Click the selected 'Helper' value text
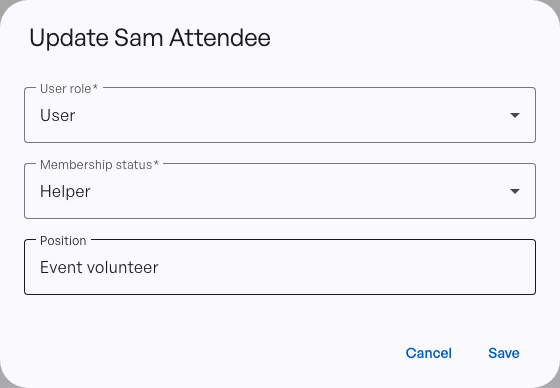 coord(65,191)
